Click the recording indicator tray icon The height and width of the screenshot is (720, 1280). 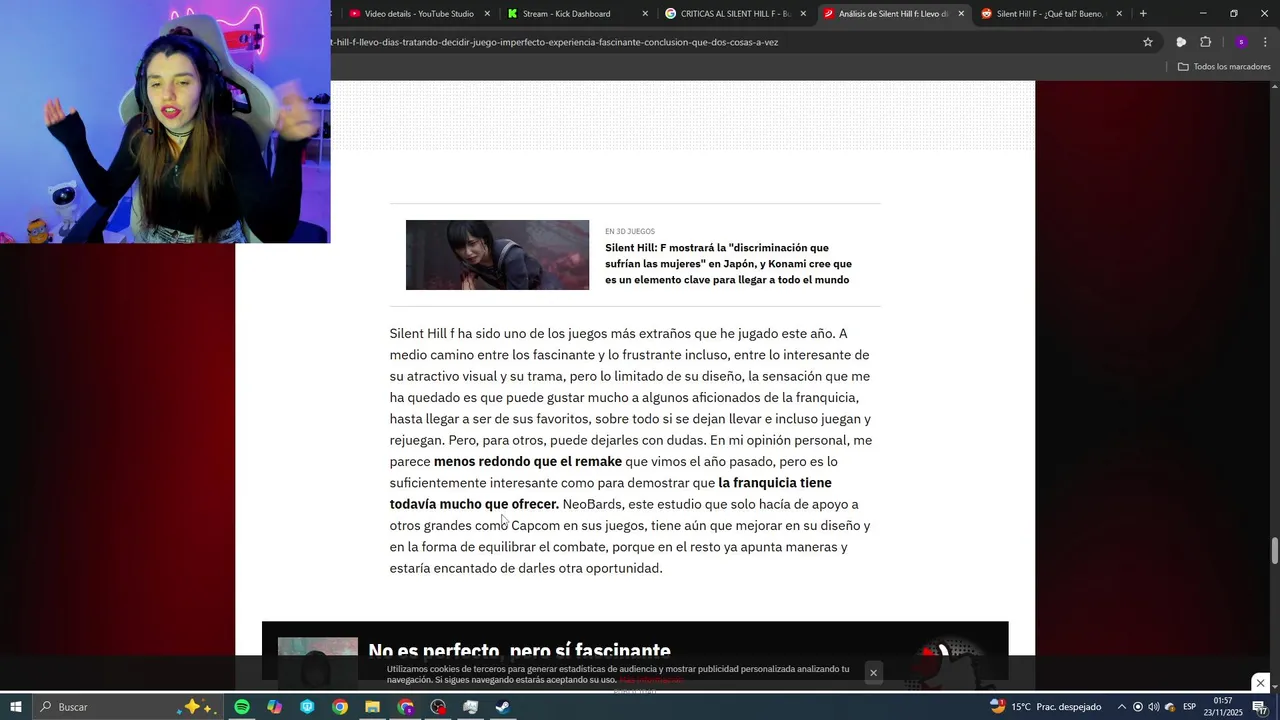click(1138, 707)
